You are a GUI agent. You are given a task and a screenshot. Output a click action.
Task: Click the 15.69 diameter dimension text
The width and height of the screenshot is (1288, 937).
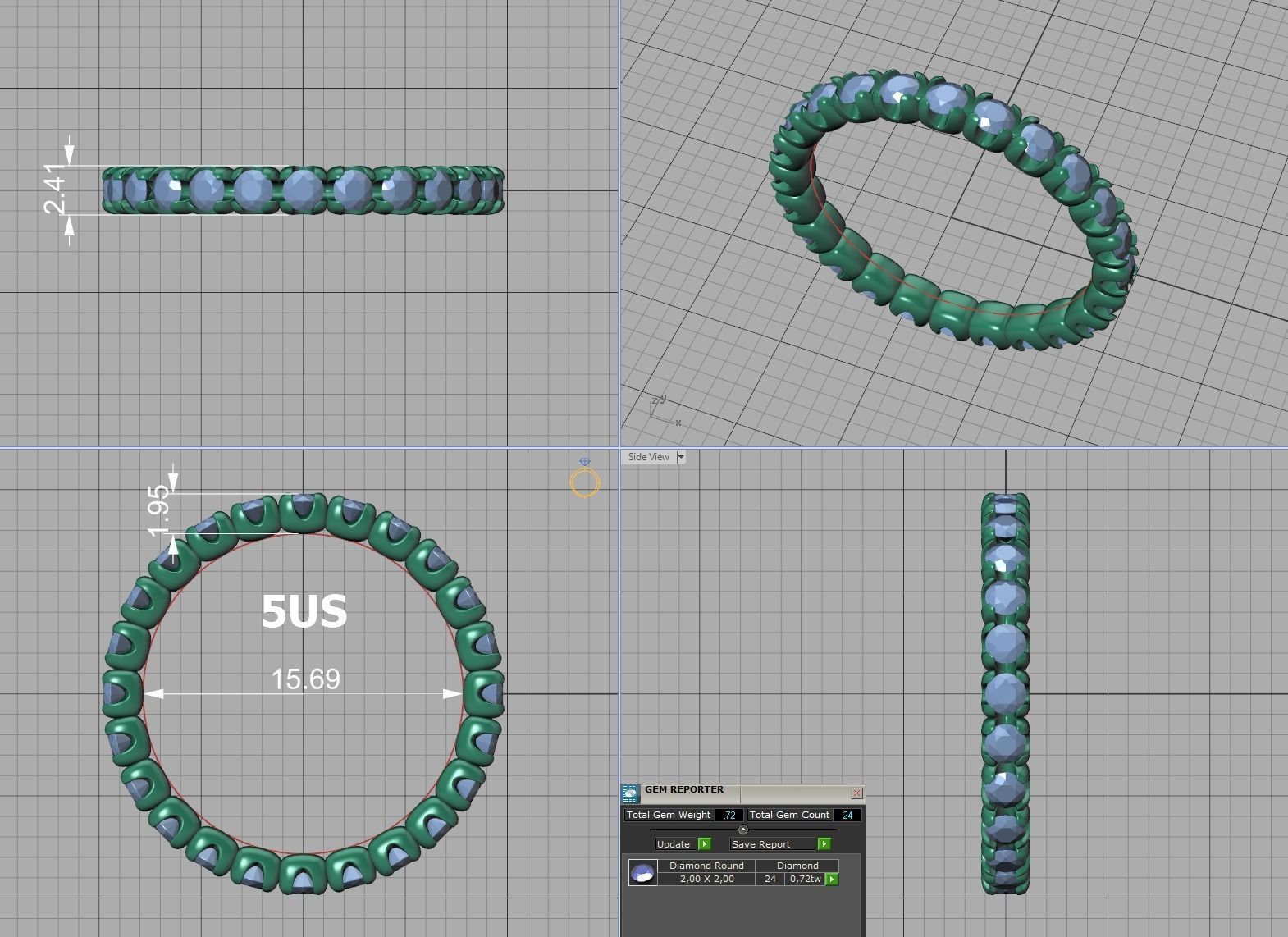point(305,679)
